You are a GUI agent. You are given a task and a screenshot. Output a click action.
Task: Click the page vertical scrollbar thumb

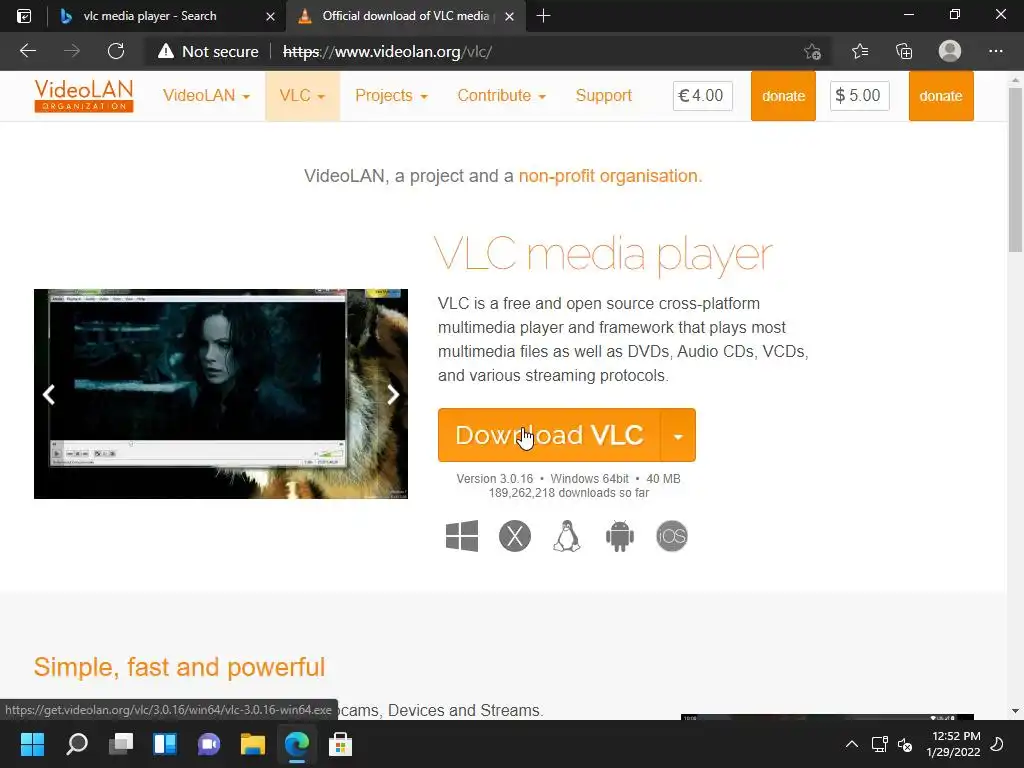tap(1015, 170)
